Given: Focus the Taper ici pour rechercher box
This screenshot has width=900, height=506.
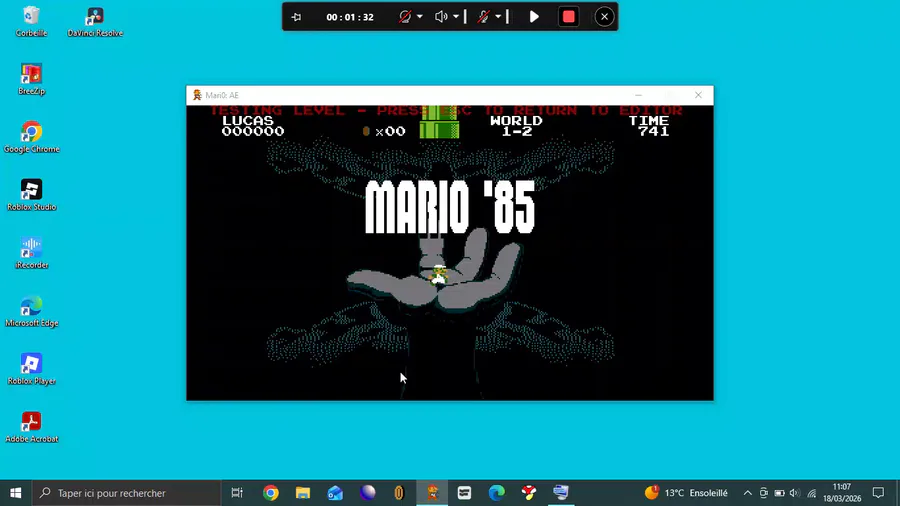Looking at the screenshot, I should 126,493.
